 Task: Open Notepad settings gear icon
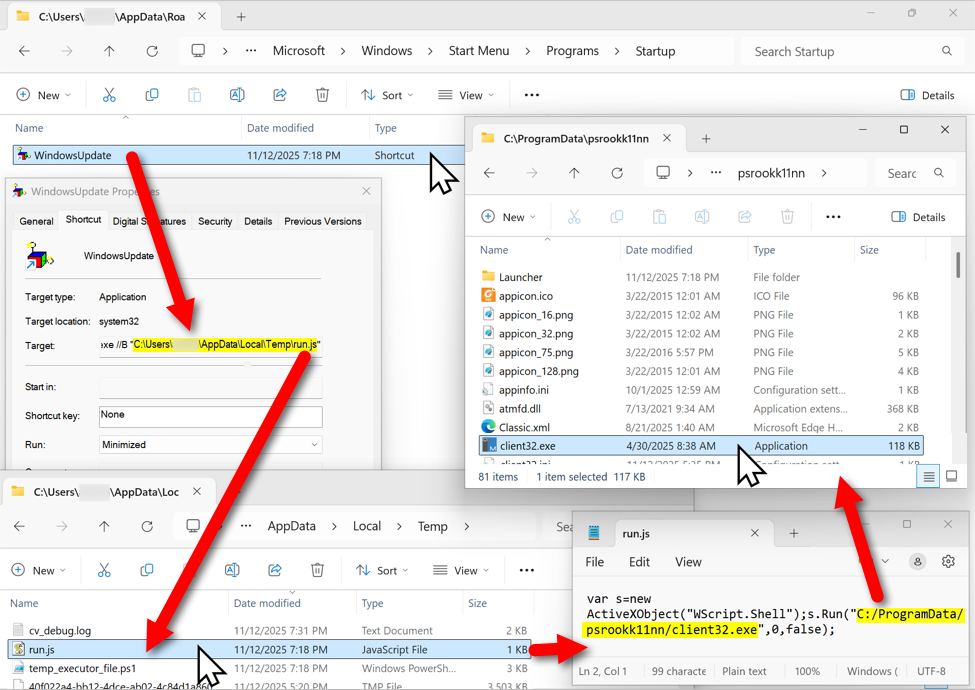(948, 562)
